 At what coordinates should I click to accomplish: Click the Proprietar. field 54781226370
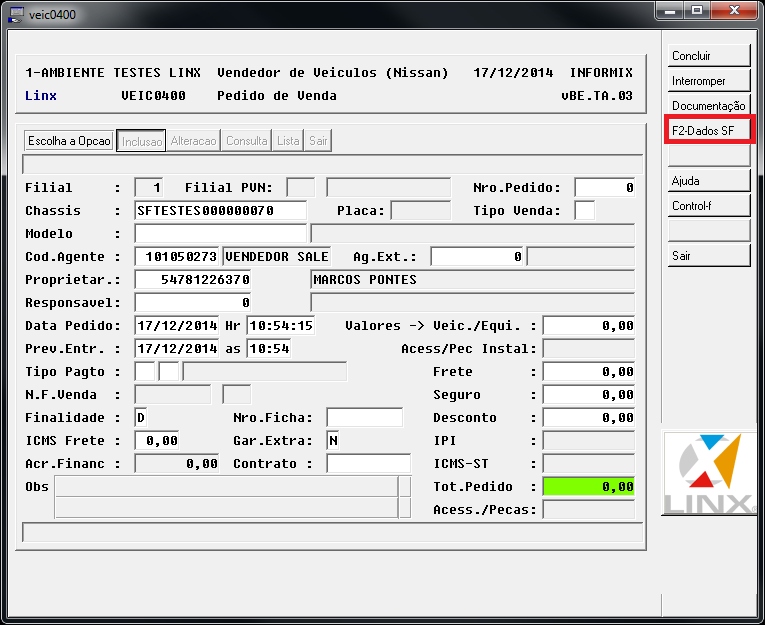193,279
